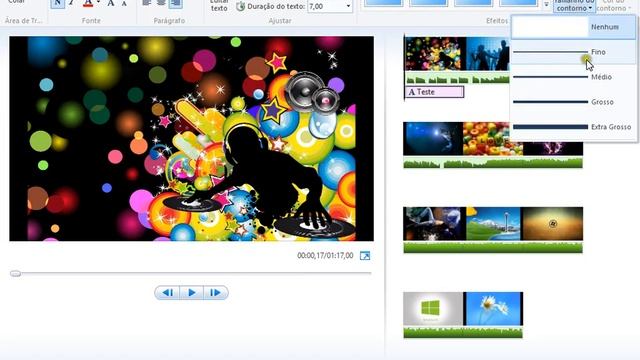640x360 pixels.
Task: Choose the Médio outline size
Action: pos(573,77)
